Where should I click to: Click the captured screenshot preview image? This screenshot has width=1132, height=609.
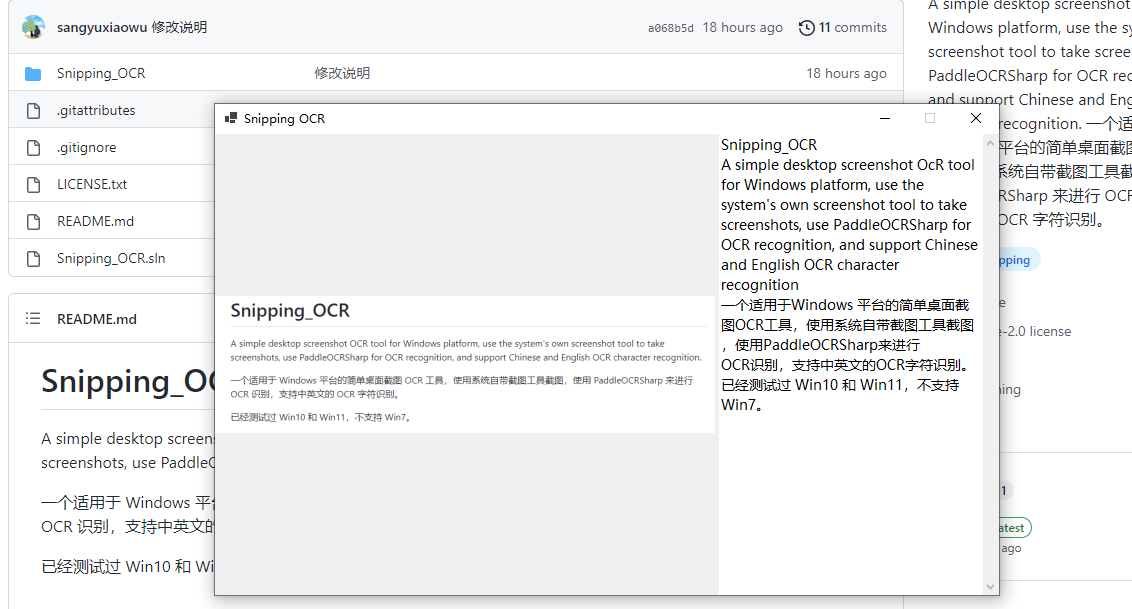(x=466, y=364)
